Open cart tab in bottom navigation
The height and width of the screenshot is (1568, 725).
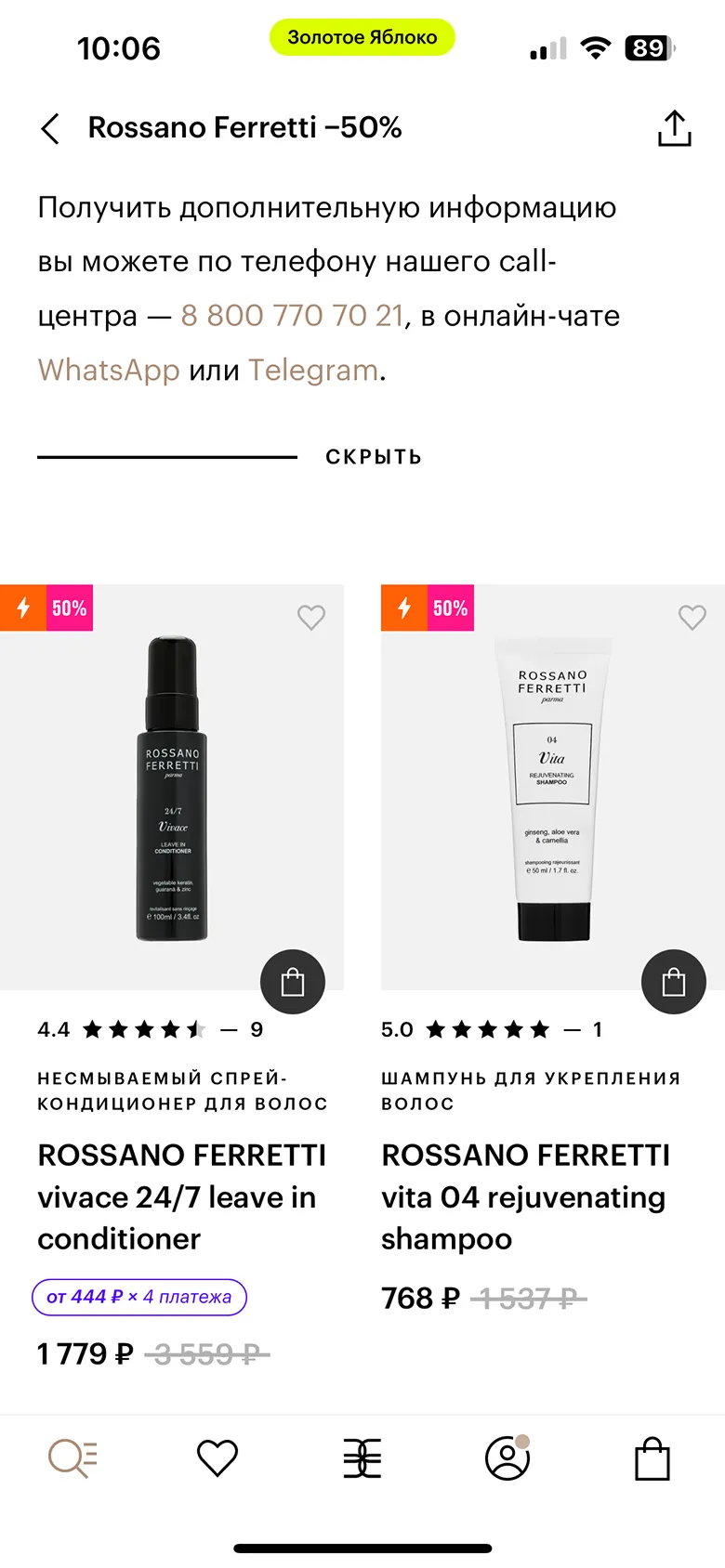[x=652, y=1458]
